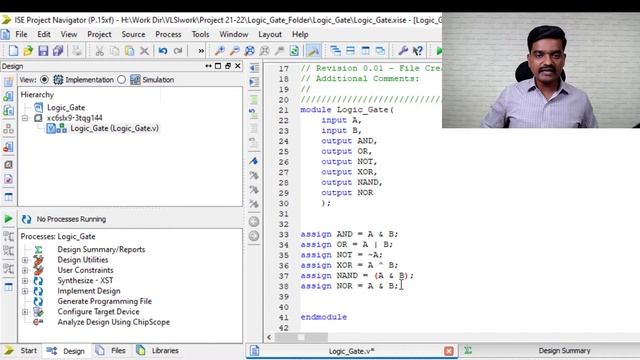
Task: Float the Design panel
Action: coord(228,66)
